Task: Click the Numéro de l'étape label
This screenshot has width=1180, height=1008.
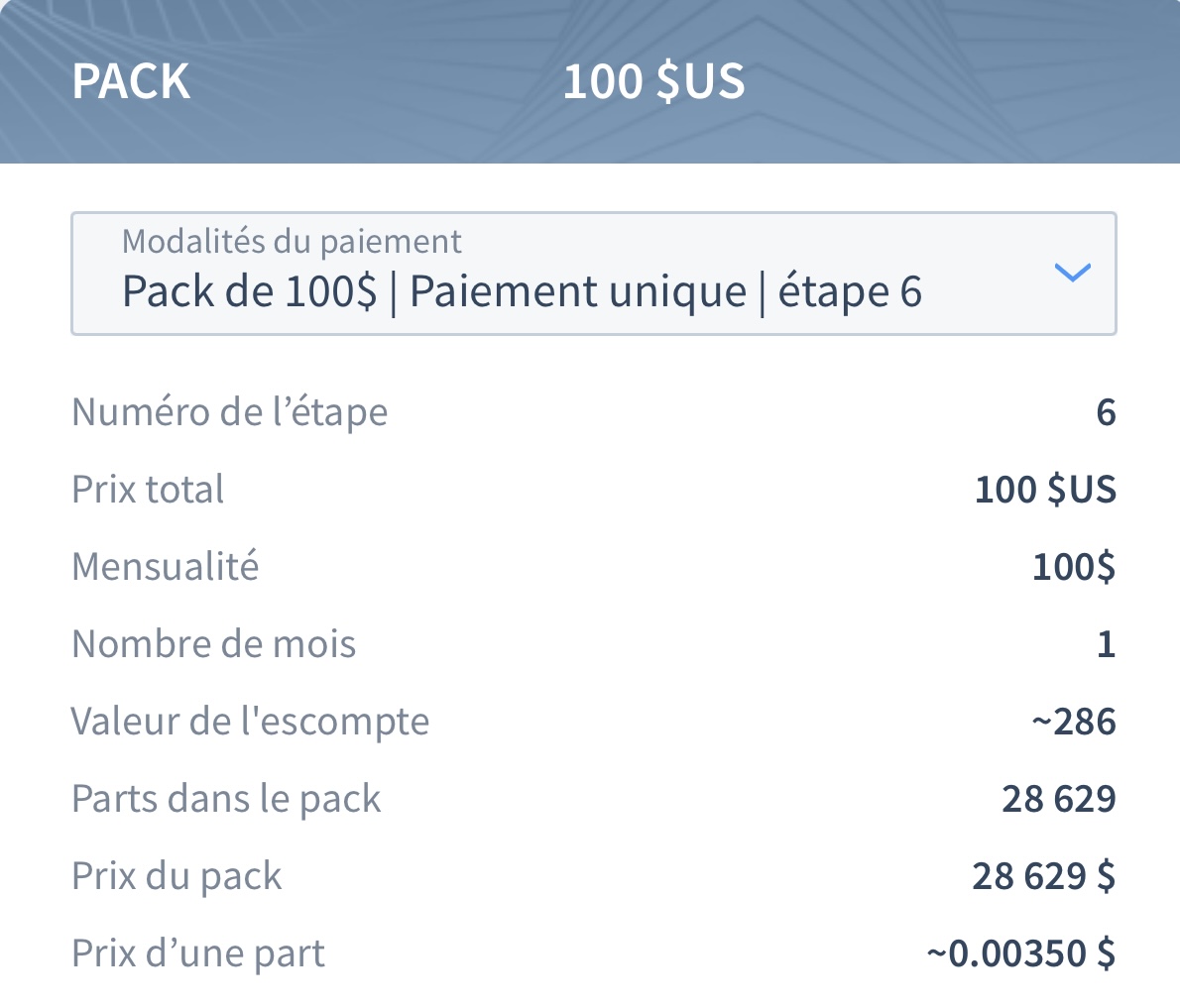Action: tap(229, 412)
